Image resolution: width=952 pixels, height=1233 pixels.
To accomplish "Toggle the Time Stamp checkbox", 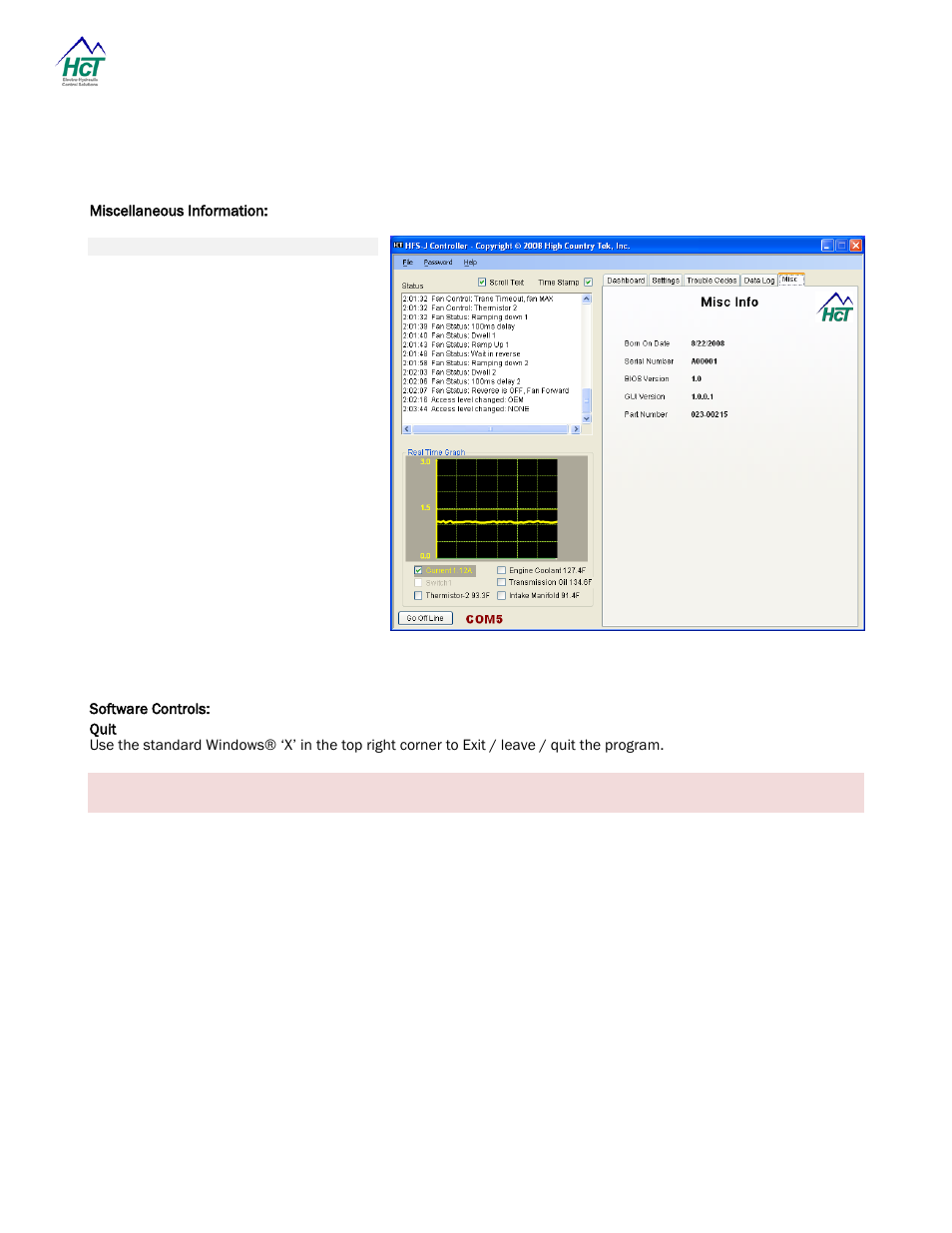I will click(588, 283).
